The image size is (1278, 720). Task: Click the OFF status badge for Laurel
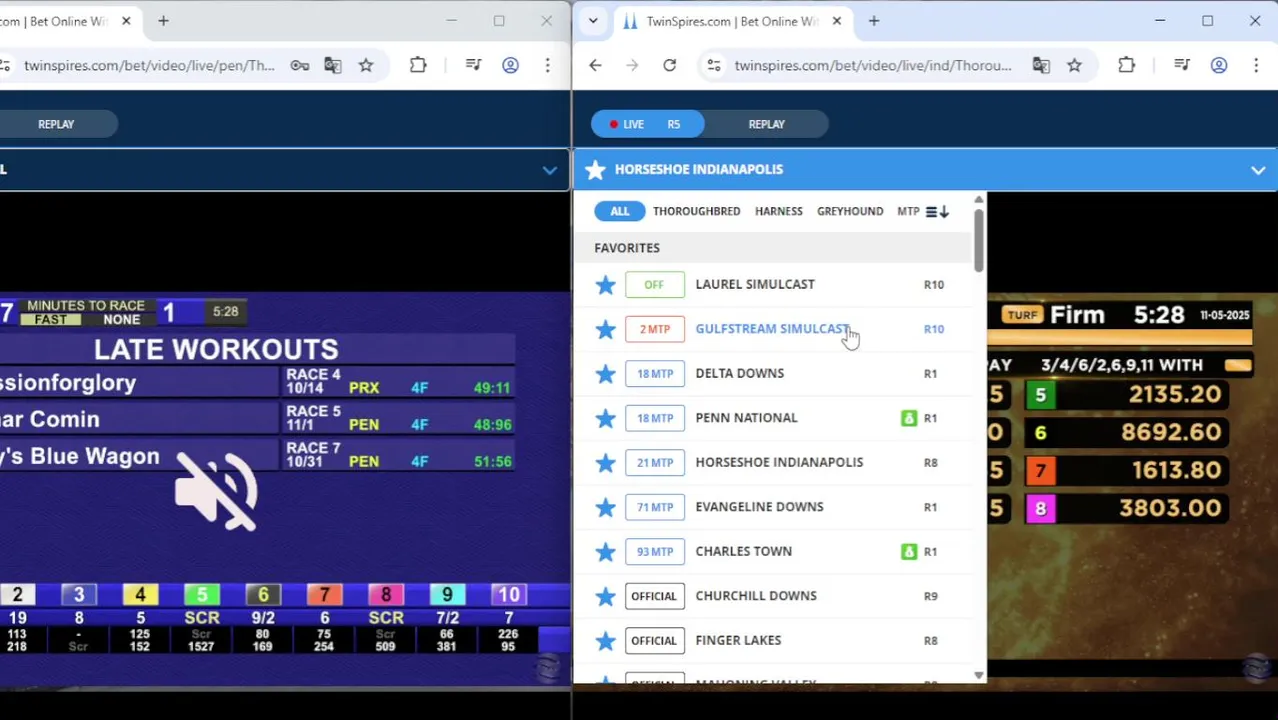[x=655, y=285]
